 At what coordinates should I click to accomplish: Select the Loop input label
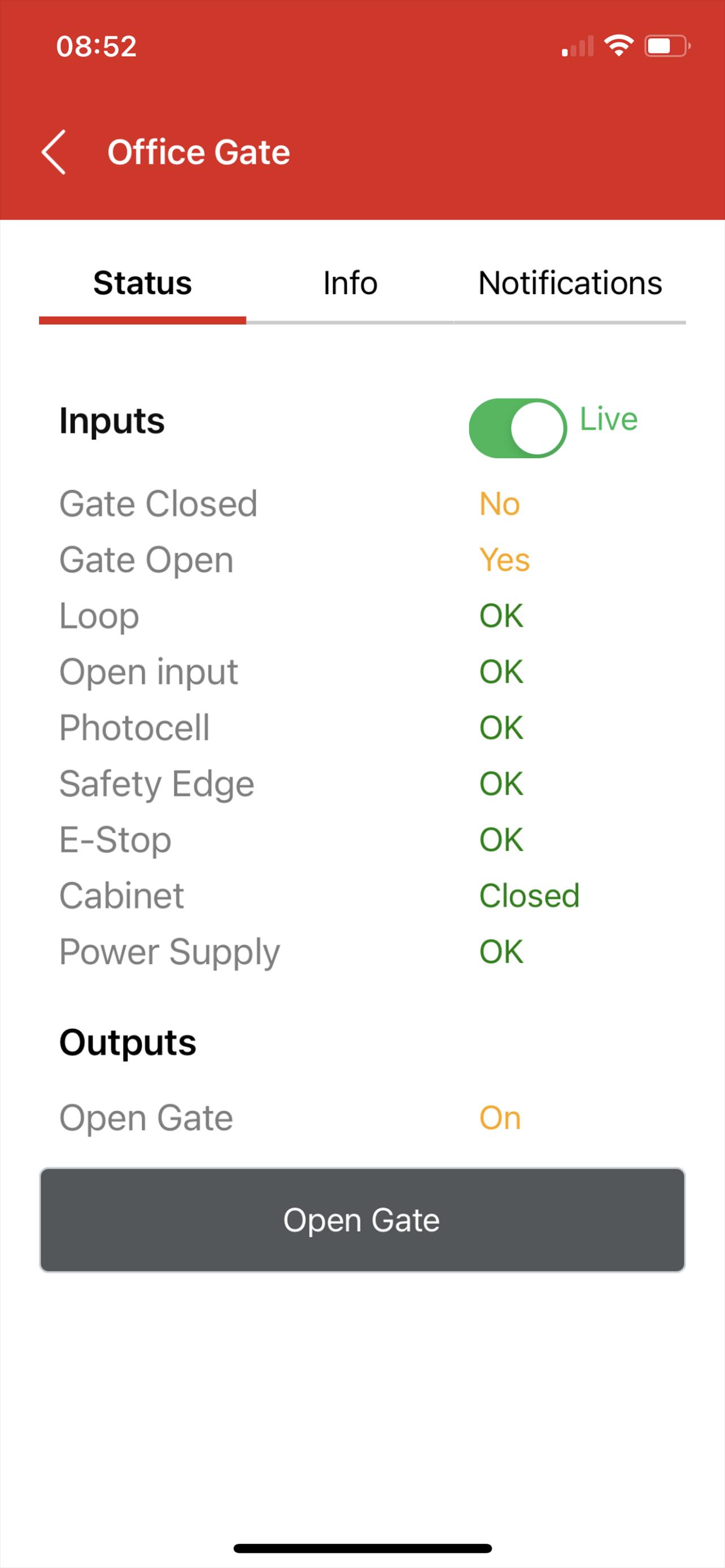pyautogui.click(x=99, y=616)
